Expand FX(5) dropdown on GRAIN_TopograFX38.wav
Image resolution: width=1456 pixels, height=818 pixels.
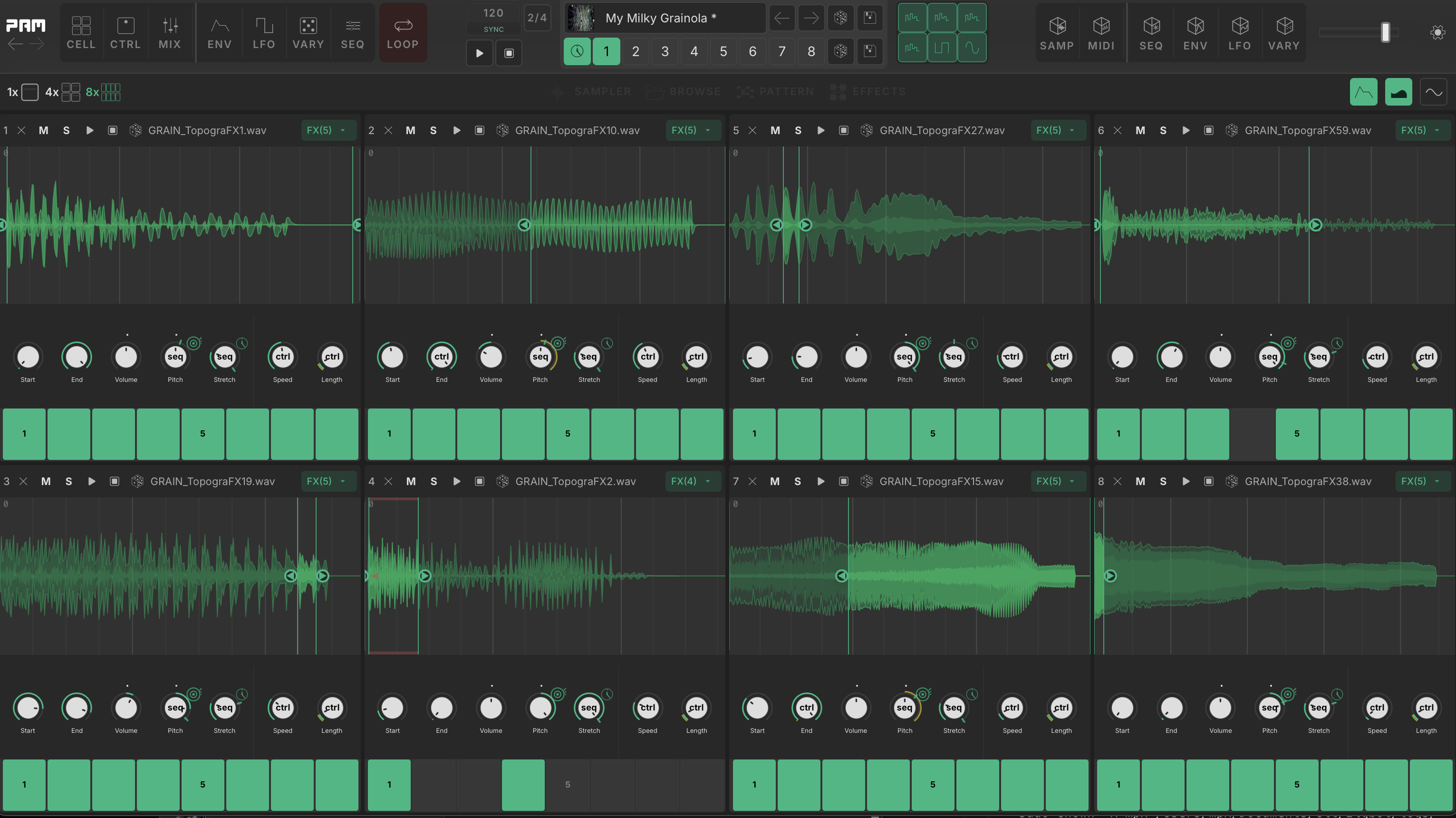click(x=1421, y=482)
